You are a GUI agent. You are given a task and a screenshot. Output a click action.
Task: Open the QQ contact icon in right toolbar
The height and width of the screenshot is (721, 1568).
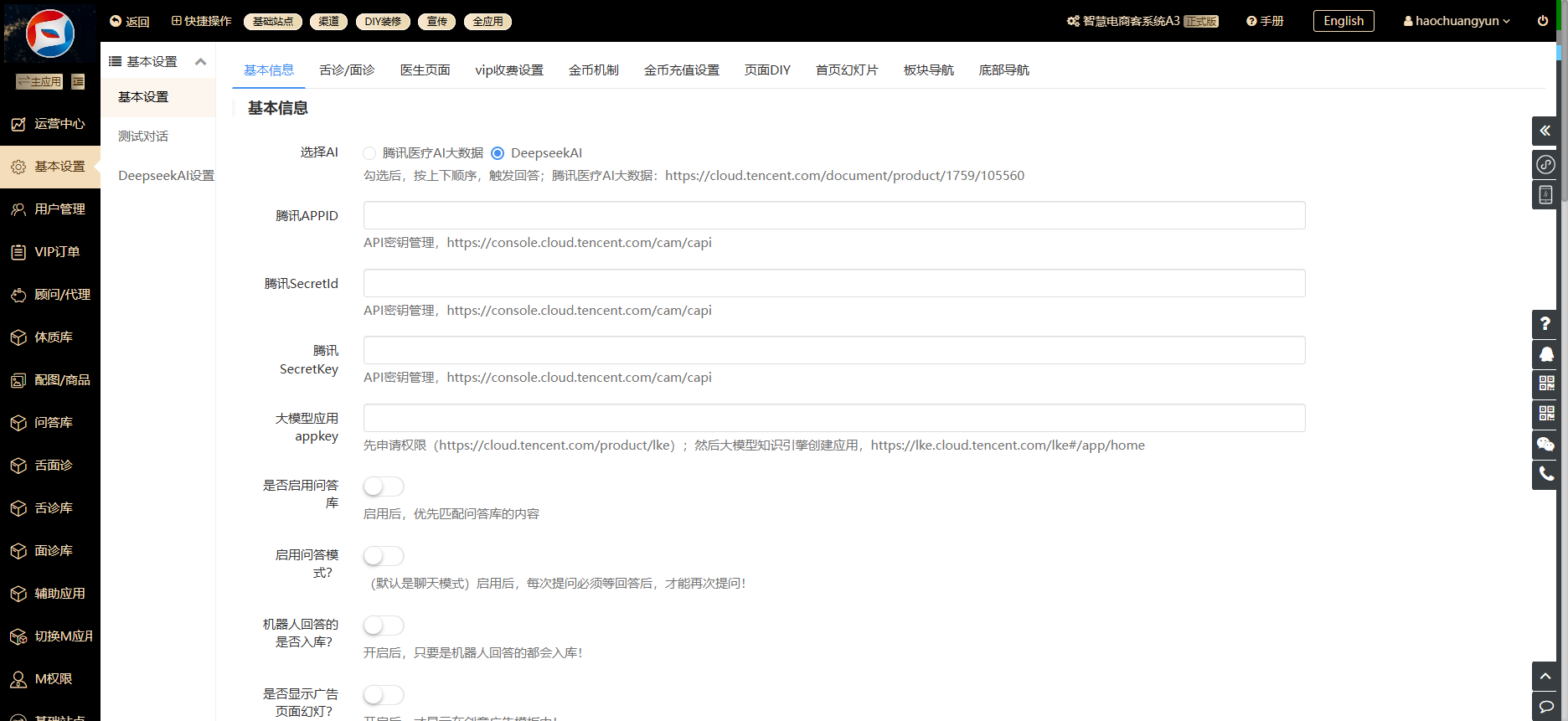1545,354
